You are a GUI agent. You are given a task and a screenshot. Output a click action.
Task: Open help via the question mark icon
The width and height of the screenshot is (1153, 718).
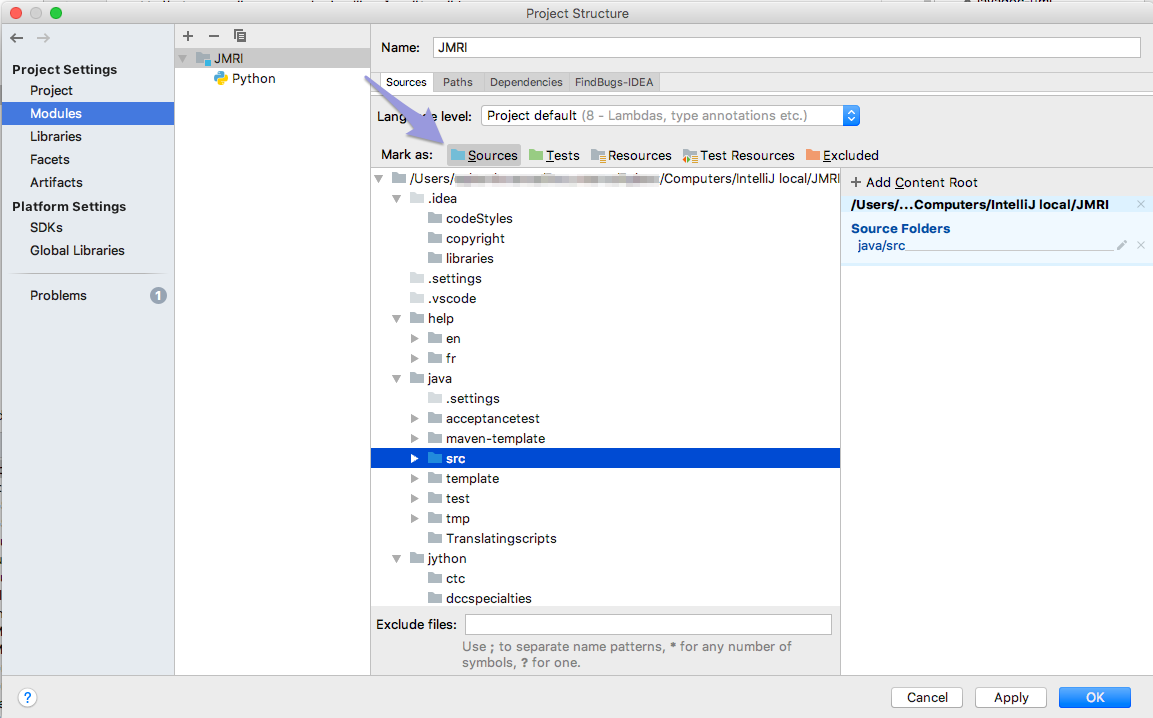[x=27, y=697]
